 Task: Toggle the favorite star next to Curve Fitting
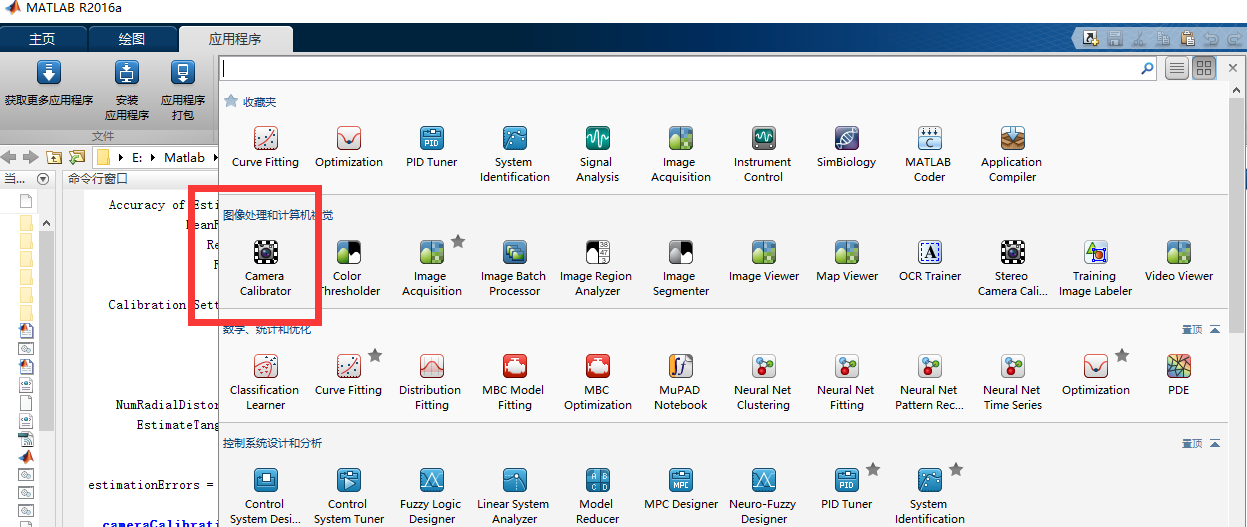[x=375, y=355]
